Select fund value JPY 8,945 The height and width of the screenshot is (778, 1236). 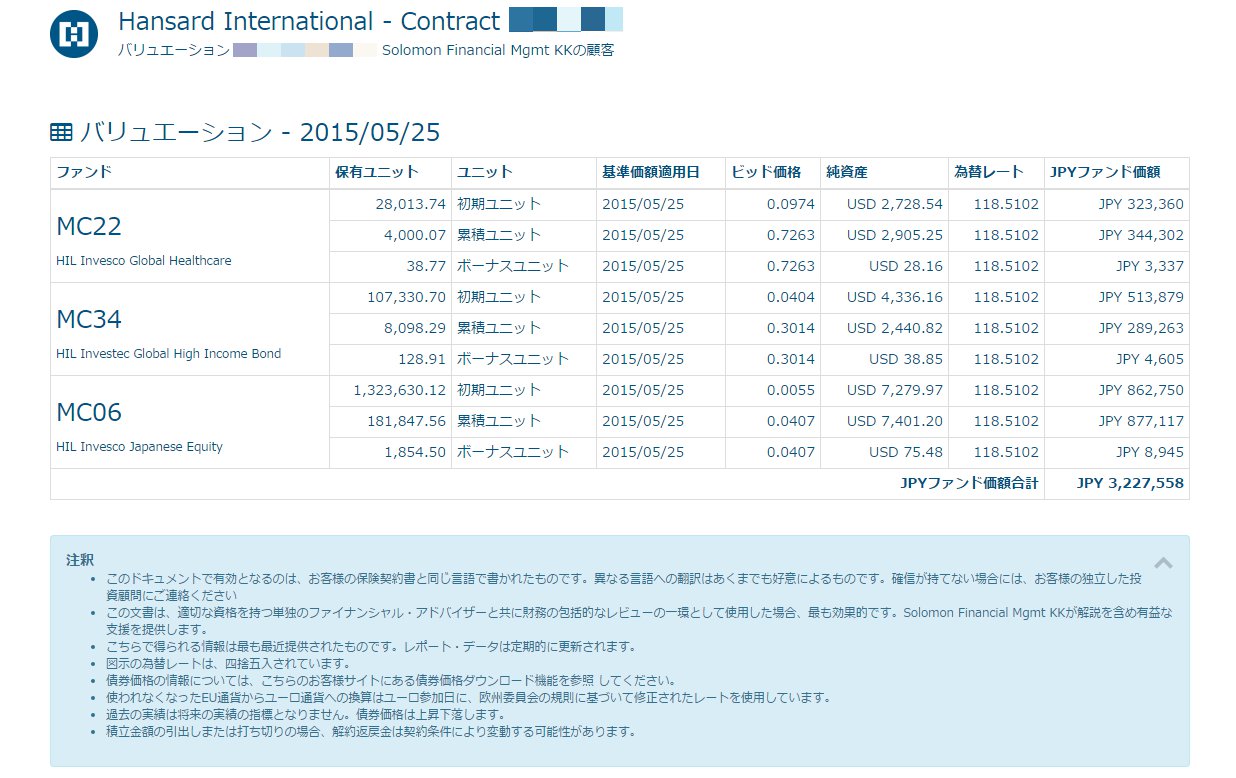[1150, 452]
